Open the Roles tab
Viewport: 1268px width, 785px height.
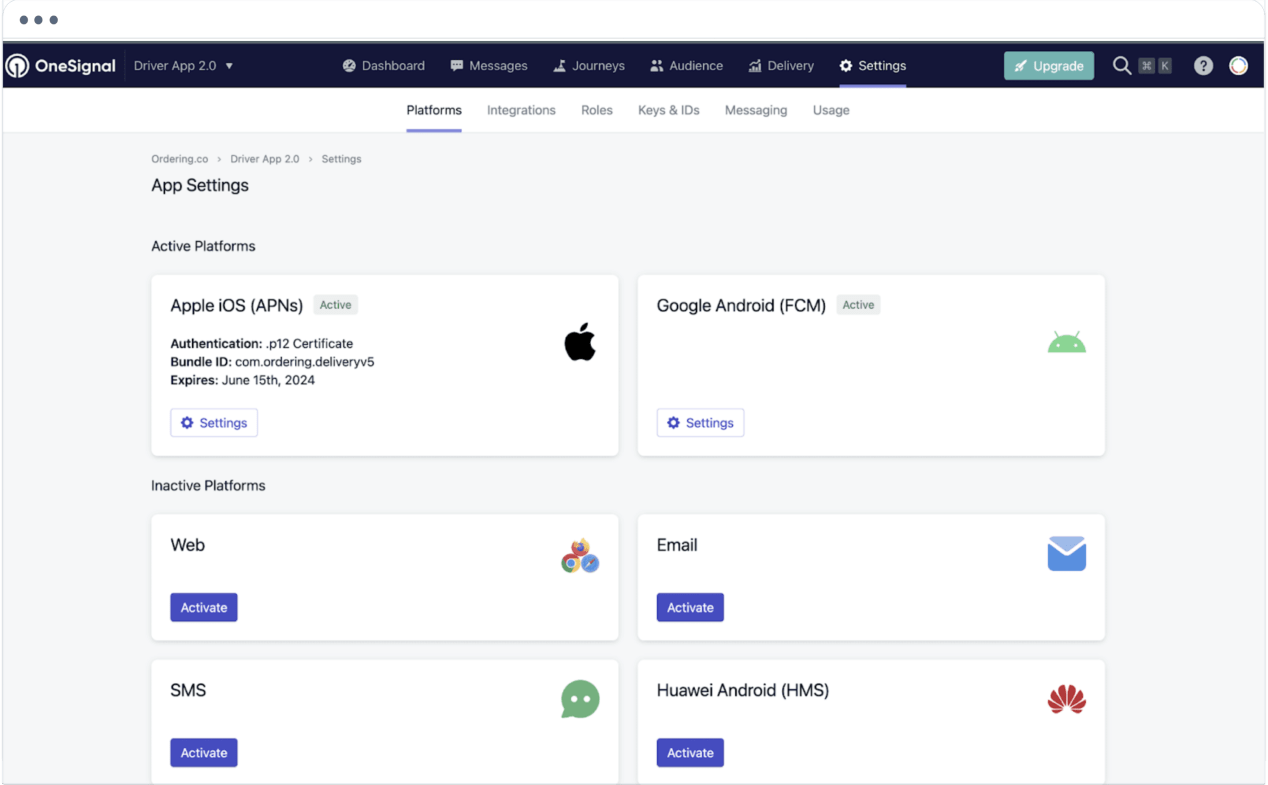(597, 110)
